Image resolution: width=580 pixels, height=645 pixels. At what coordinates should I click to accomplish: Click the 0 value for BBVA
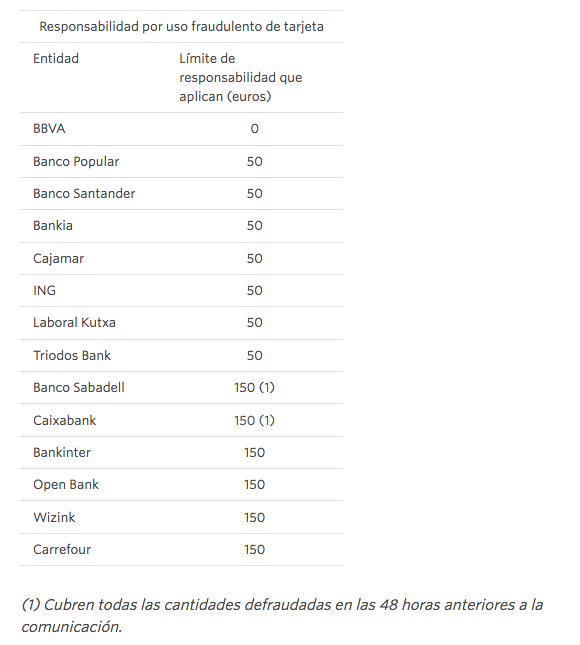pos(255,129)
